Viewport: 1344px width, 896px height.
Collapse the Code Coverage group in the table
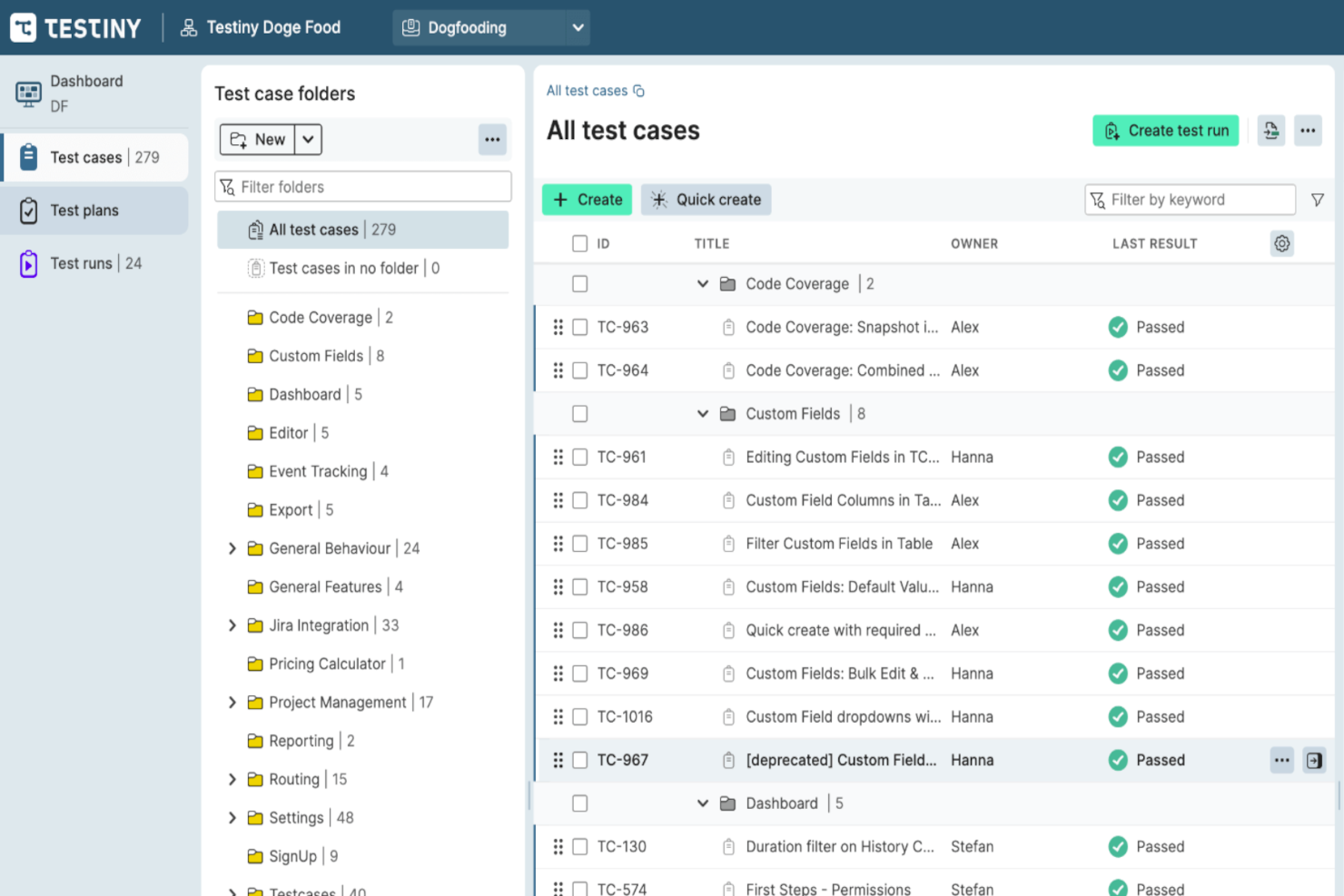tap(701, 283)
